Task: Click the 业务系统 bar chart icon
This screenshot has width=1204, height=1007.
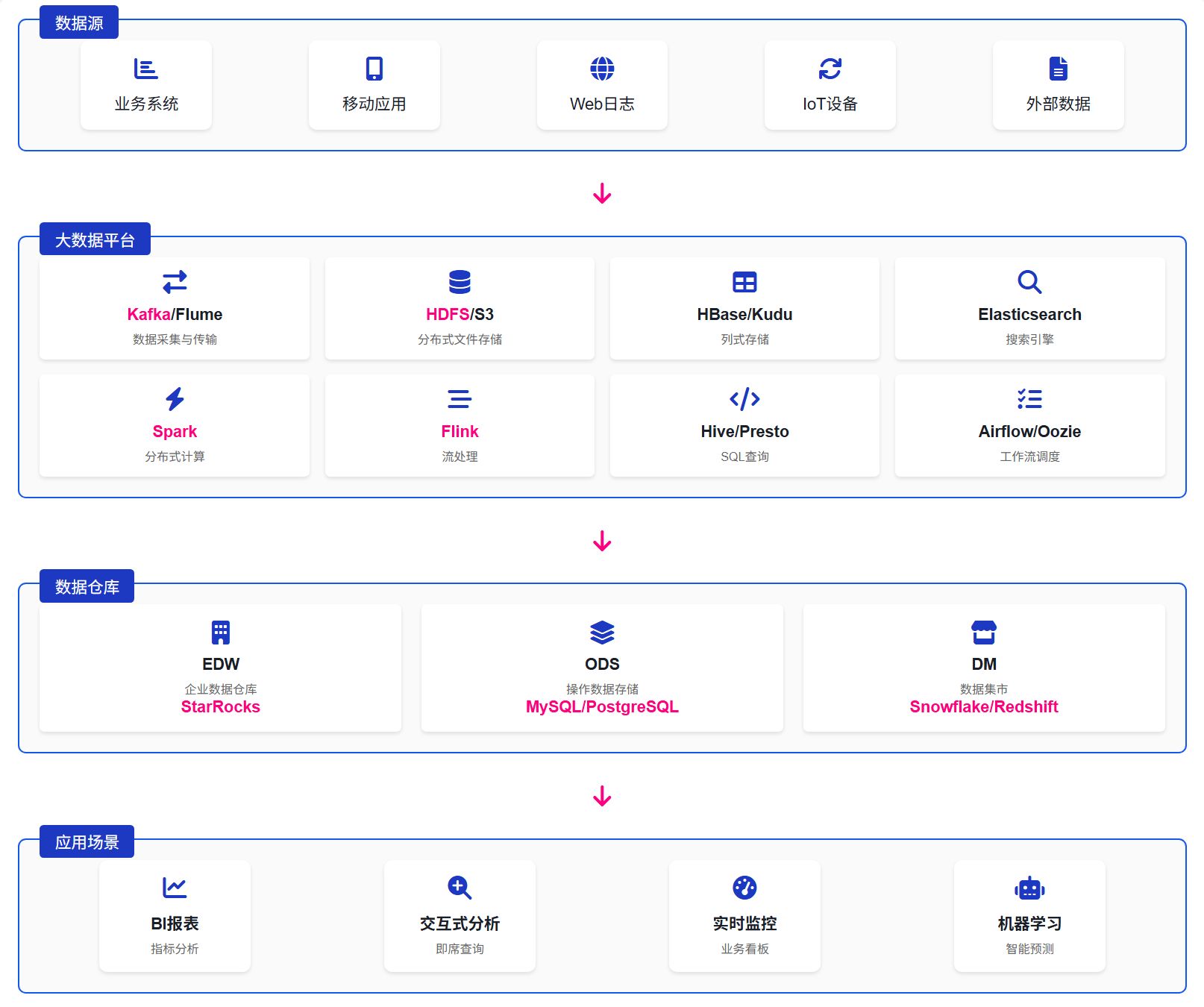Action: [x=145, y=69]
